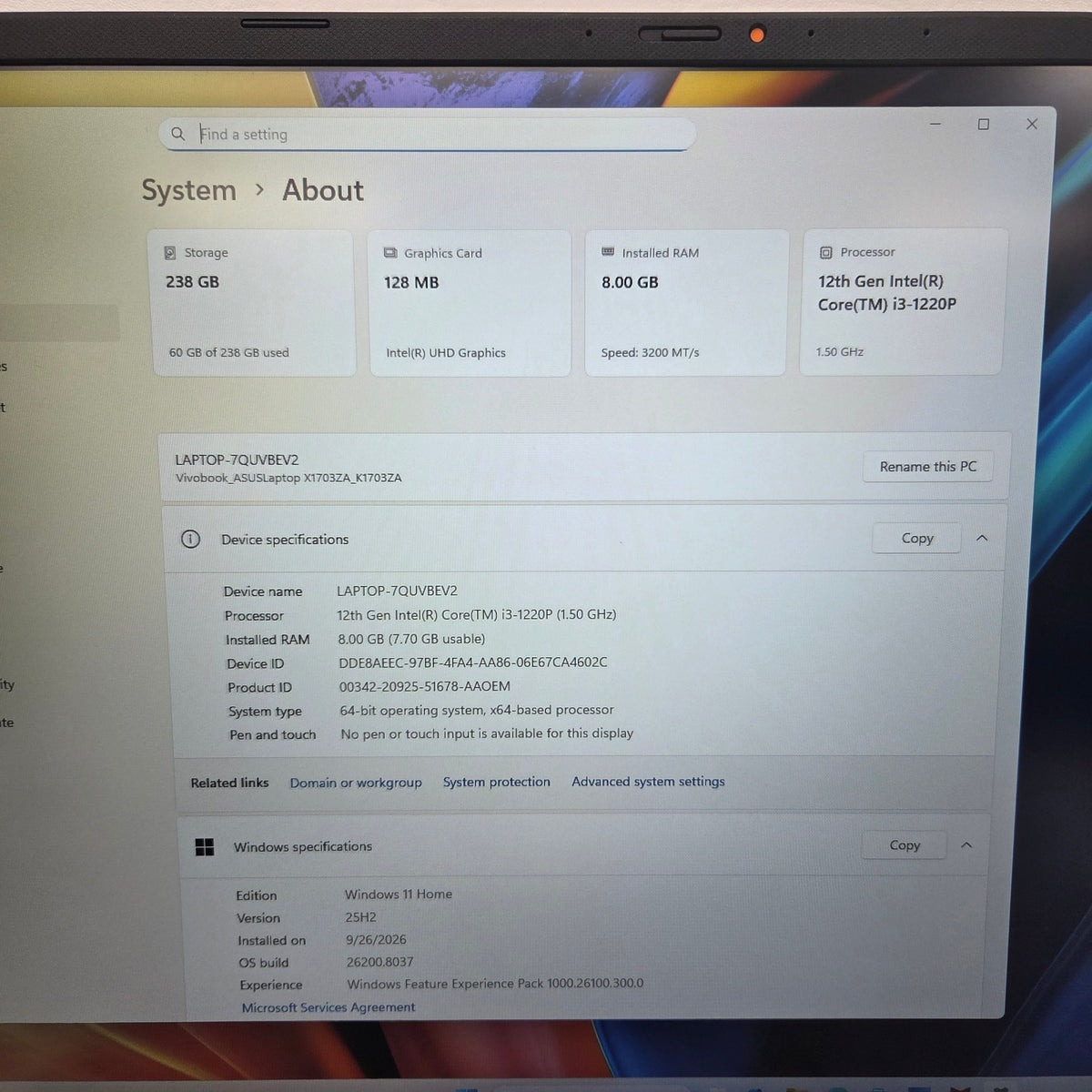1092x1092 pixels.
Task: Copy the Device specifications
Action: click(x=916, y=539)
